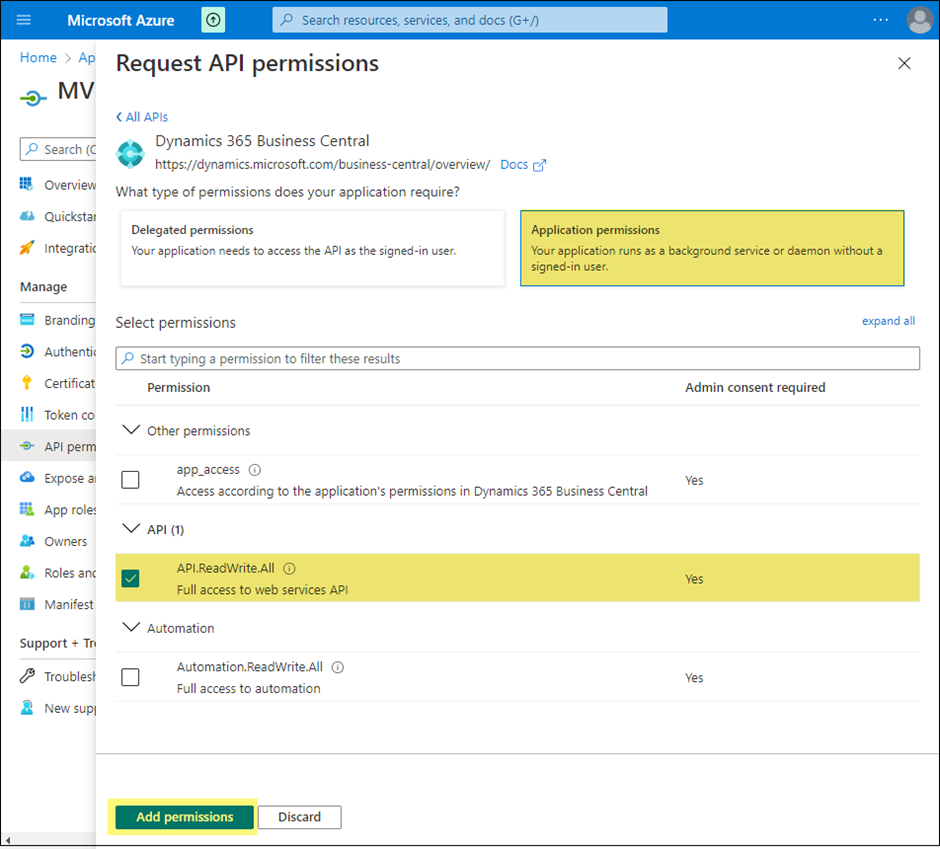The width and height of the screenshot is (940, 849).
Task: Click the Business Central overview URL text
Action: pyautogui.click(x=323, y=164)
